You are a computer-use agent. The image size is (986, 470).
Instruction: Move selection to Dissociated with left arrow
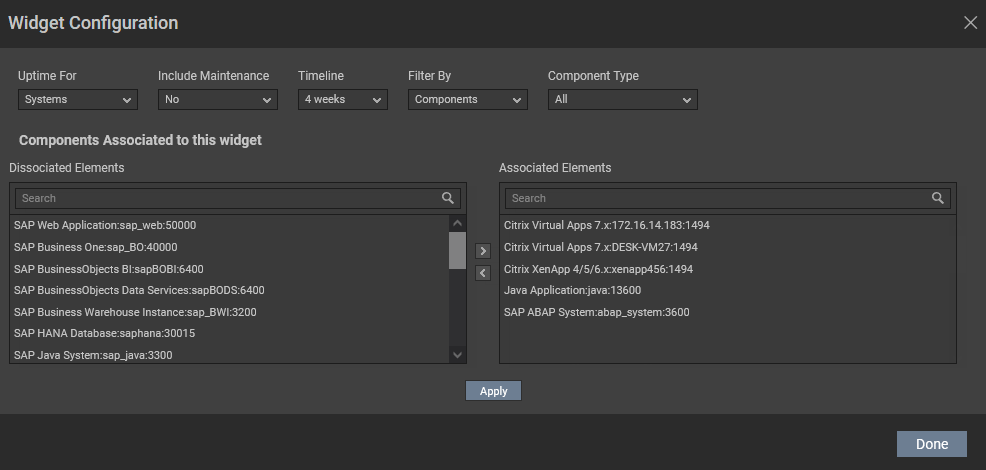(x=483, y=273)
